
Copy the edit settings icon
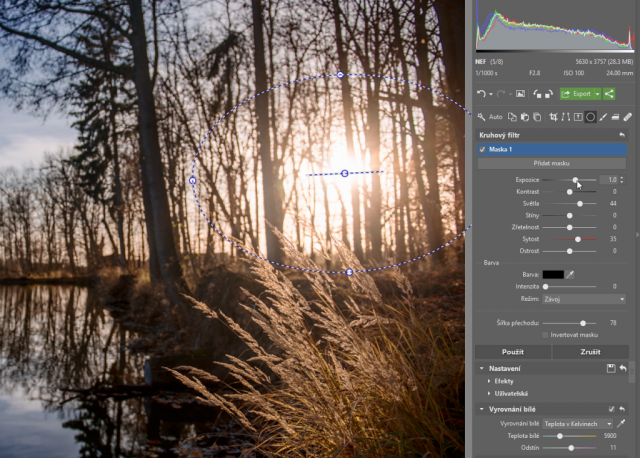(512, 117)
